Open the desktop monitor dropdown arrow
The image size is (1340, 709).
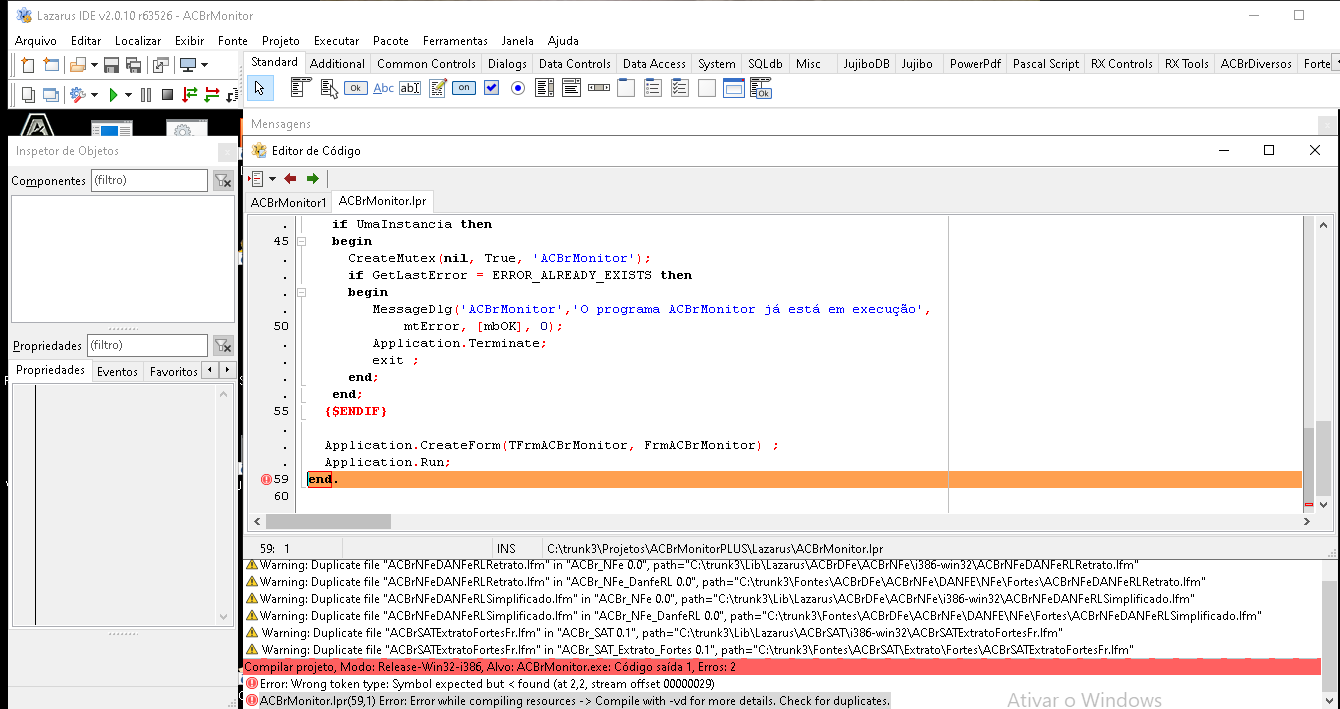tap(204, 65)
